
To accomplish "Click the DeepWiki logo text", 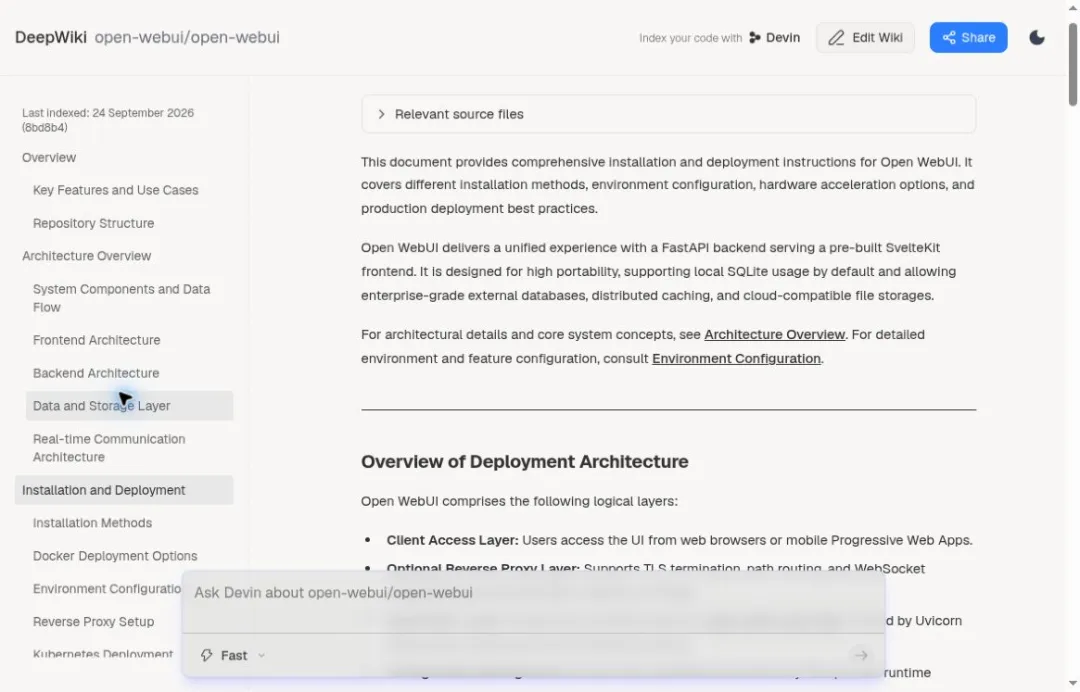I will coord(51,37).
